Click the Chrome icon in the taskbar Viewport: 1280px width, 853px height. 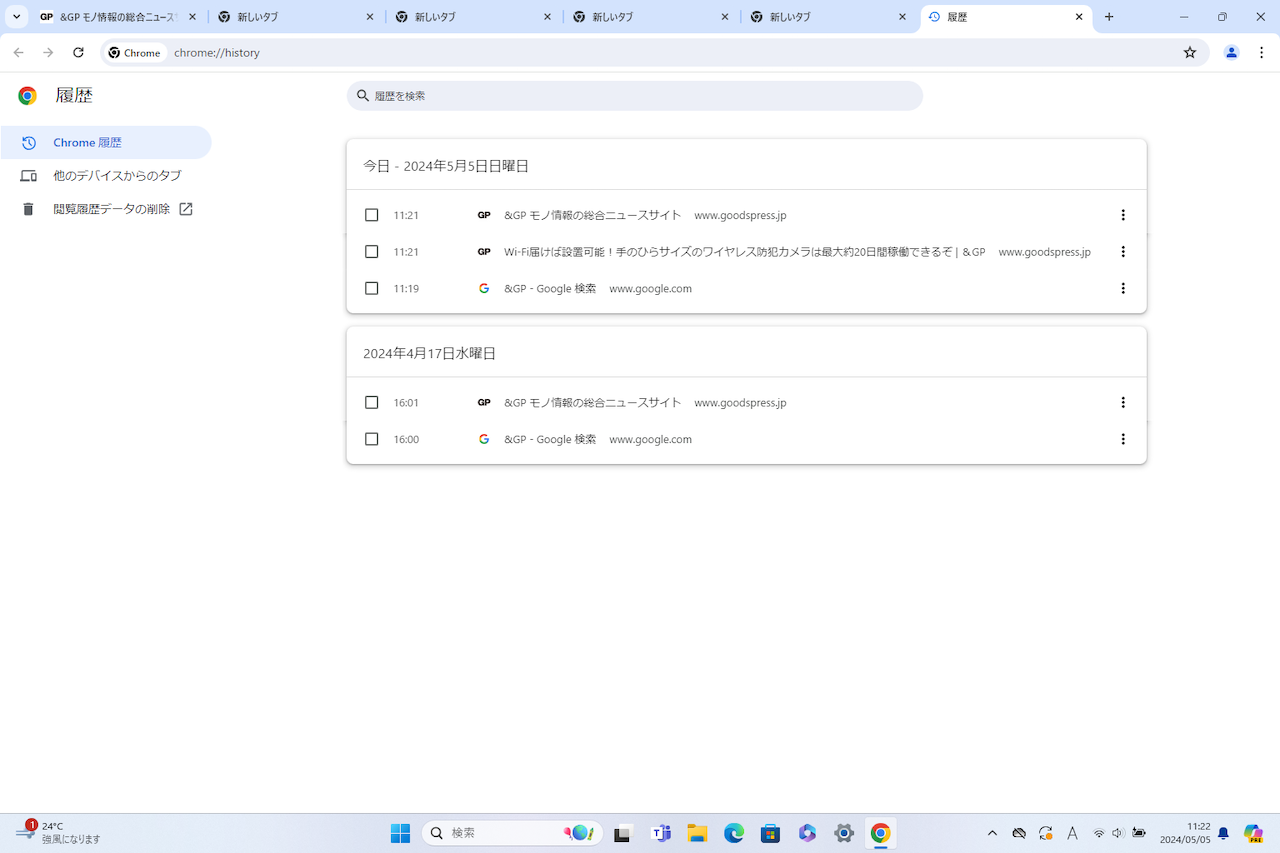pos(880,833)
